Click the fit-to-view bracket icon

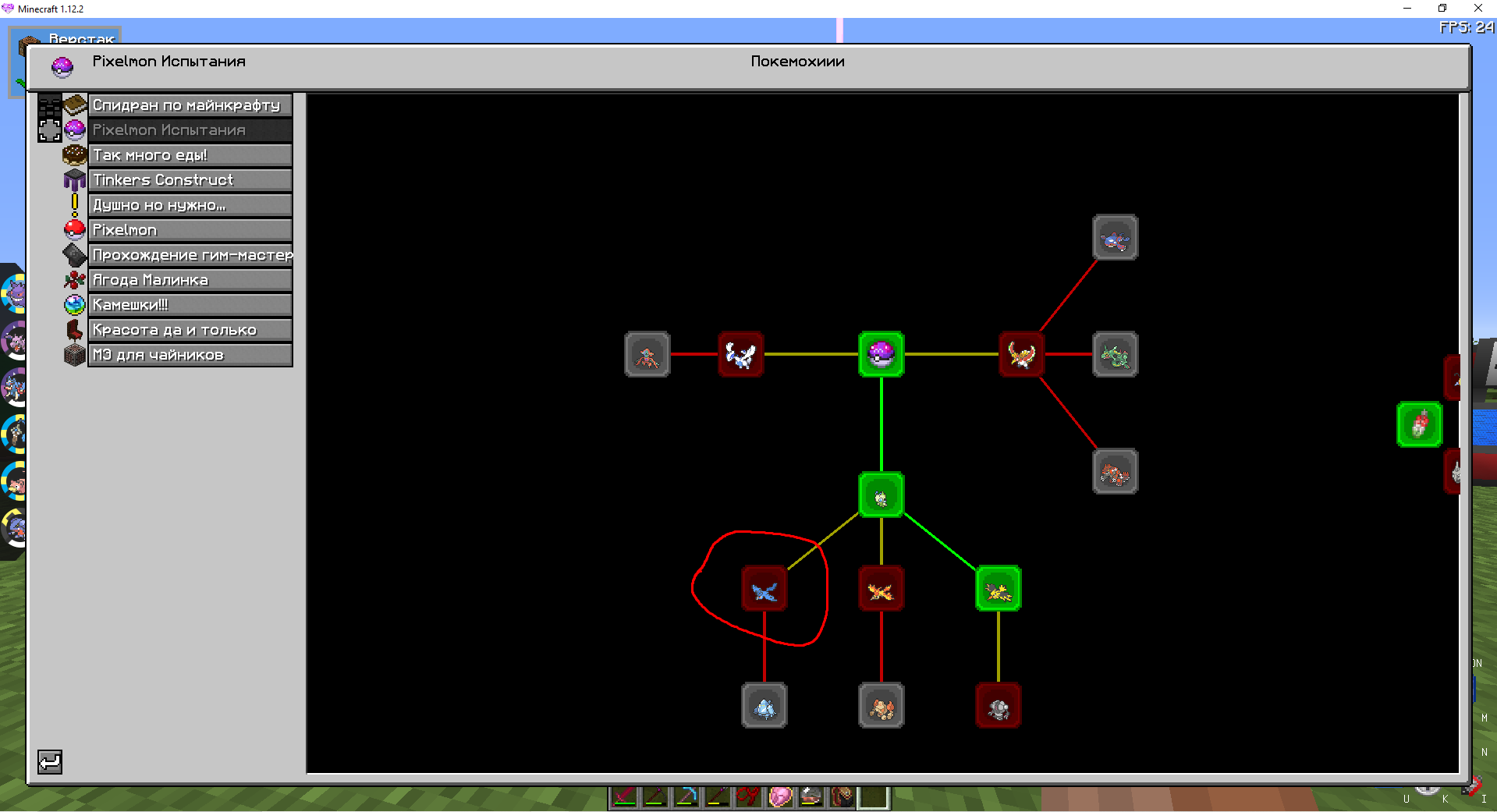click(49, 130)
